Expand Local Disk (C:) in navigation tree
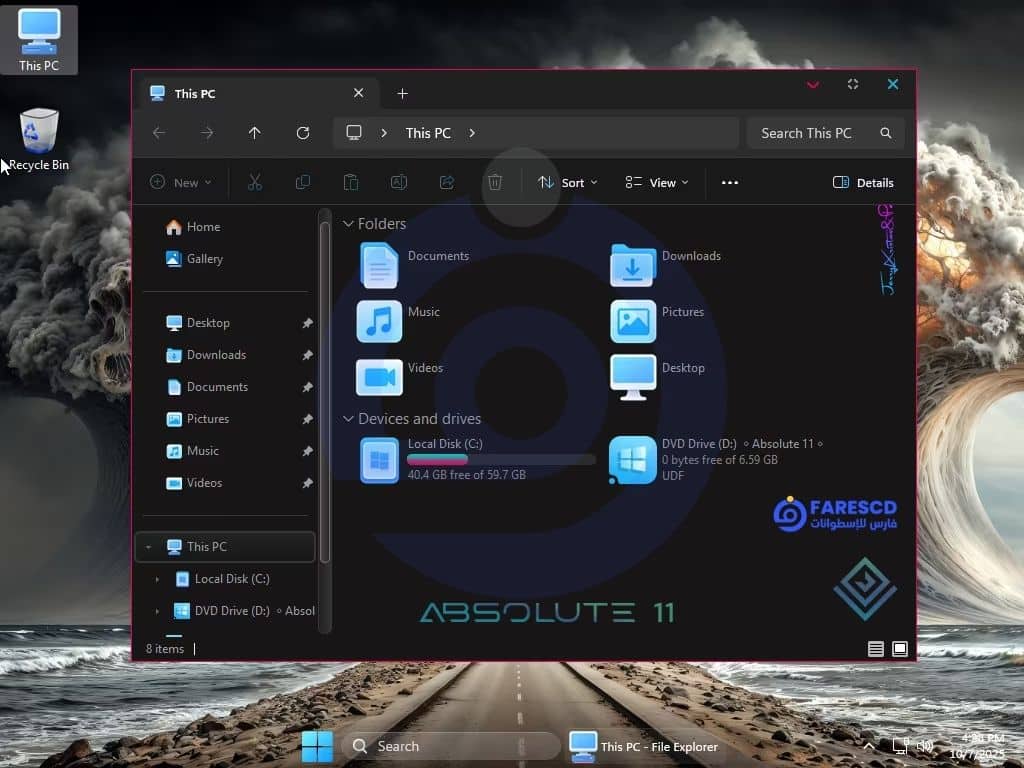 click(x=157, y=579)
